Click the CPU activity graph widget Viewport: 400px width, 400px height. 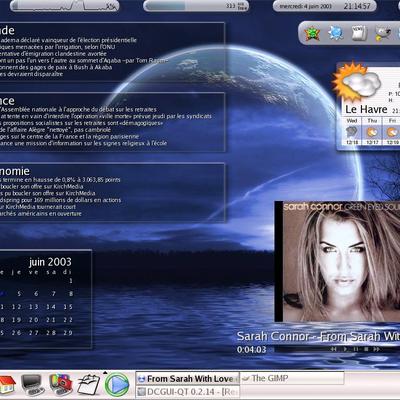[65, 6]
